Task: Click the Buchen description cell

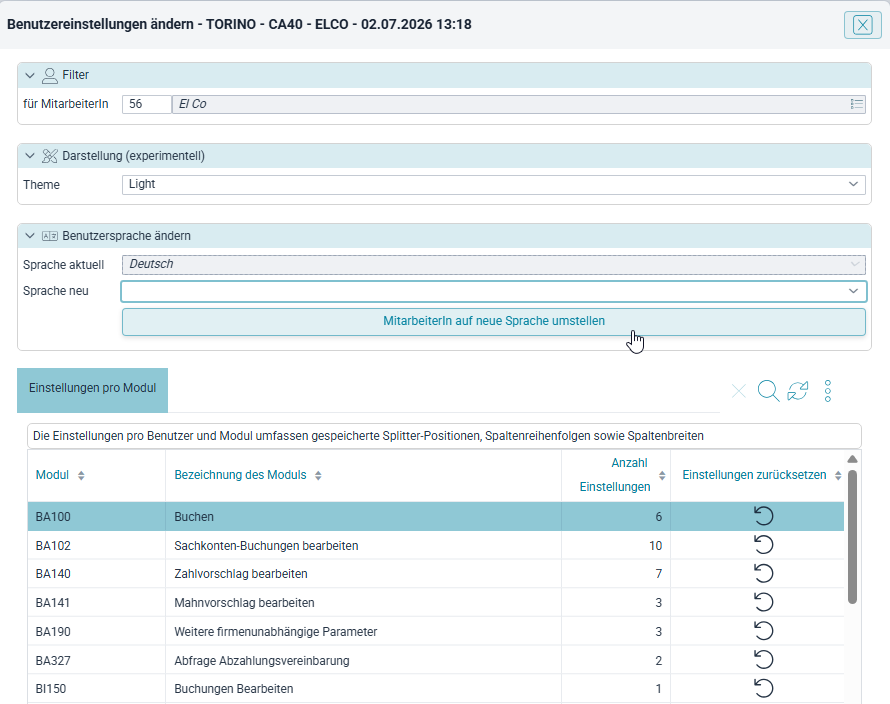Action: (363, 517)
